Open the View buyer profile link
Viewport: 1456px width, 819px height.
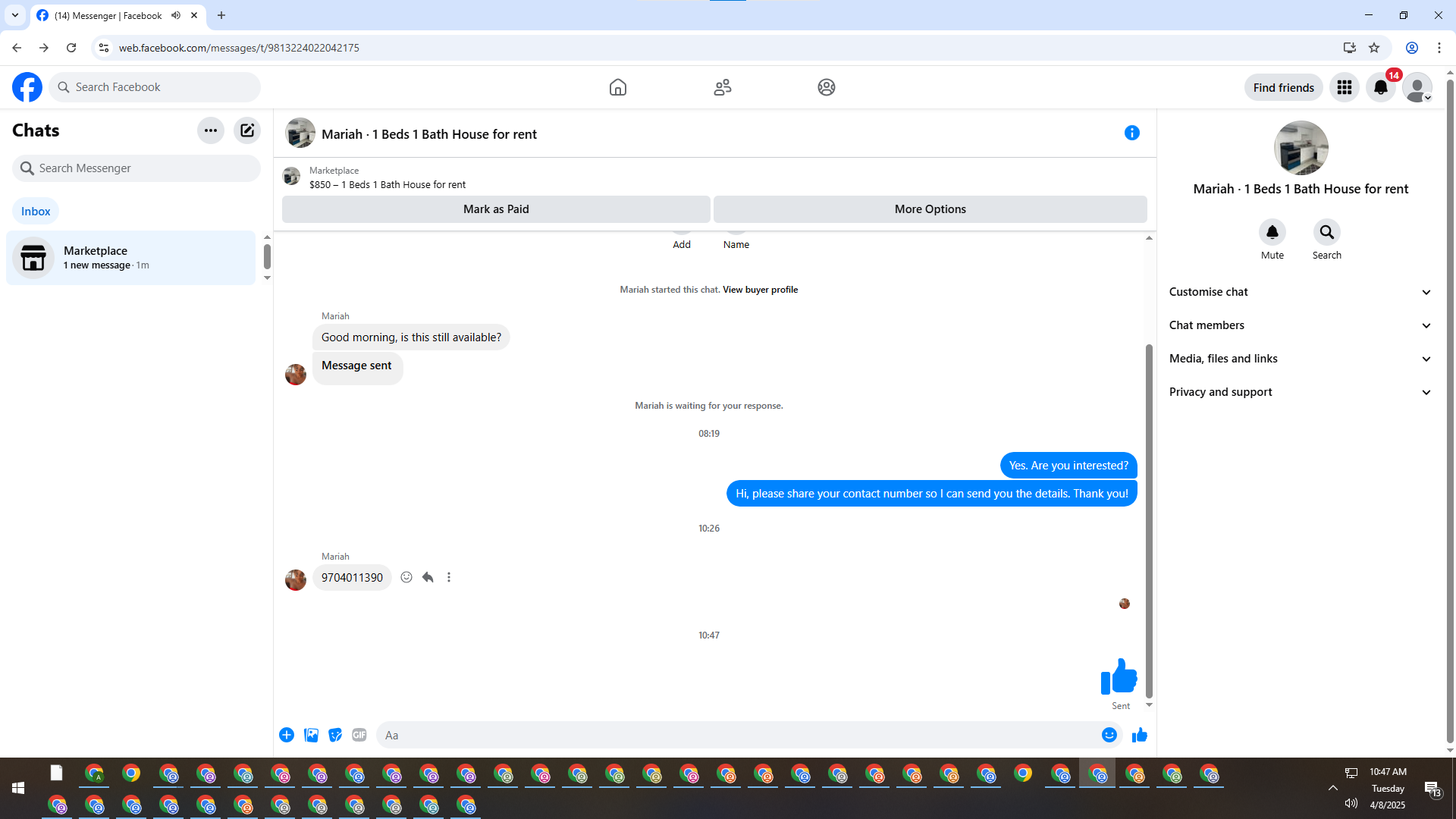(x=760, y=290)
